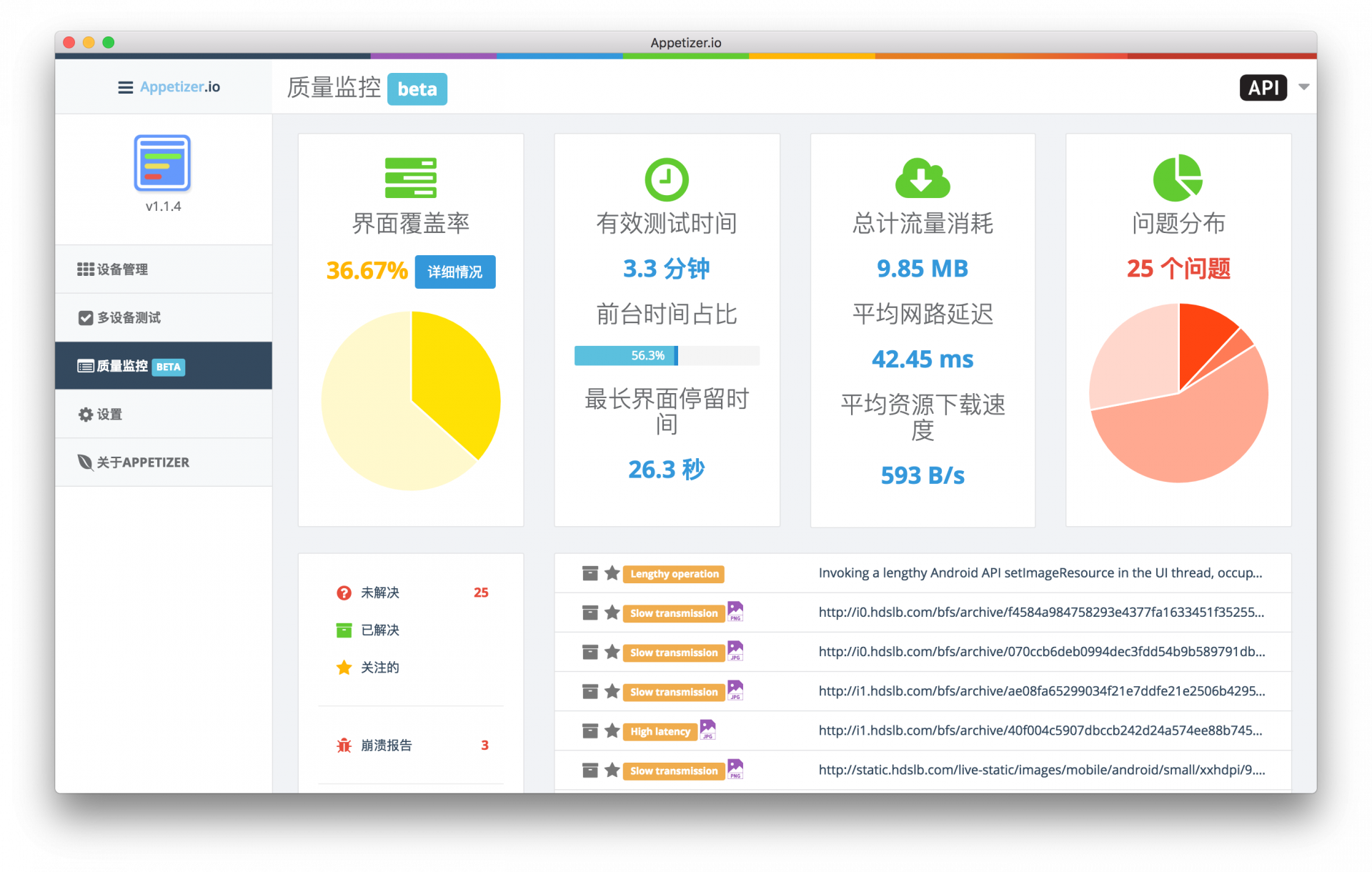This screenshot has width=1372, height=872.
Task: Archive the 070ccb6d Slow transmission row
Action: (590, 652)
